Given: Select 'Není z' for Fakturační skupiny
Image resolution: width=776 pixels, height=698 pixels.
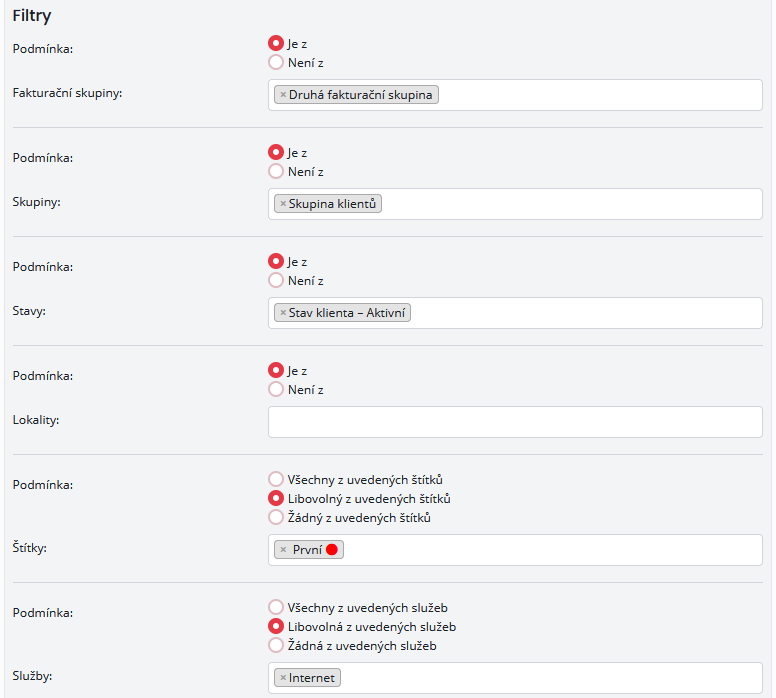Looking at the screenshot, I should click(x=276, y=62).
